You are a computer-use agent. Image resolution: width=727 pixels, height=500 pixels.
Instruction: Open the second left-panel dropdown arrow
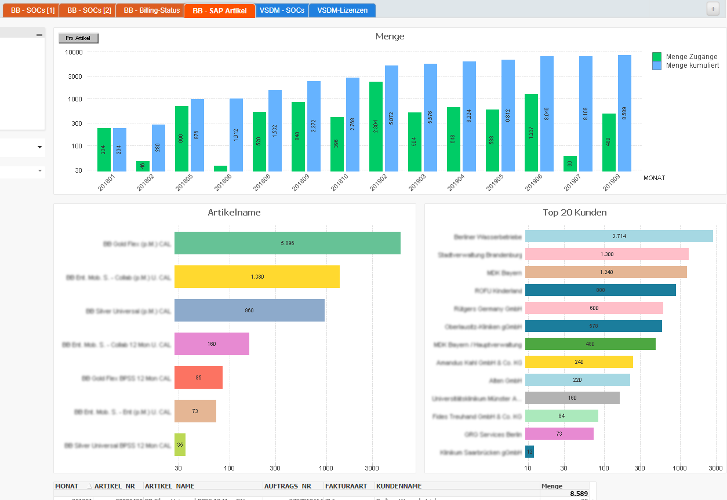(x=40, y=171)
